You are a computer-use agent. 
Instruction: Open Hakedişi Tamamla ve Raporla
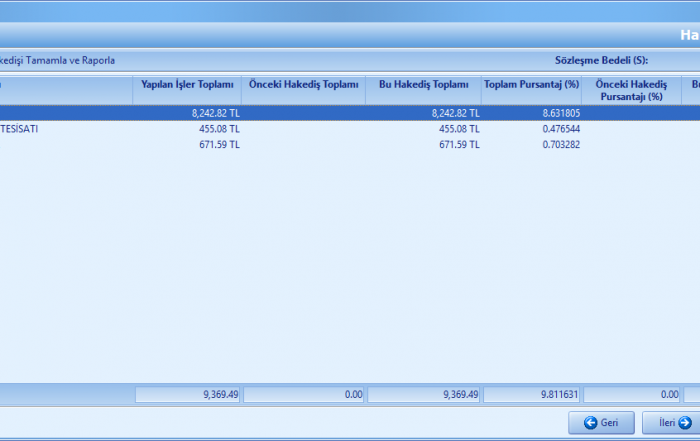57,60
